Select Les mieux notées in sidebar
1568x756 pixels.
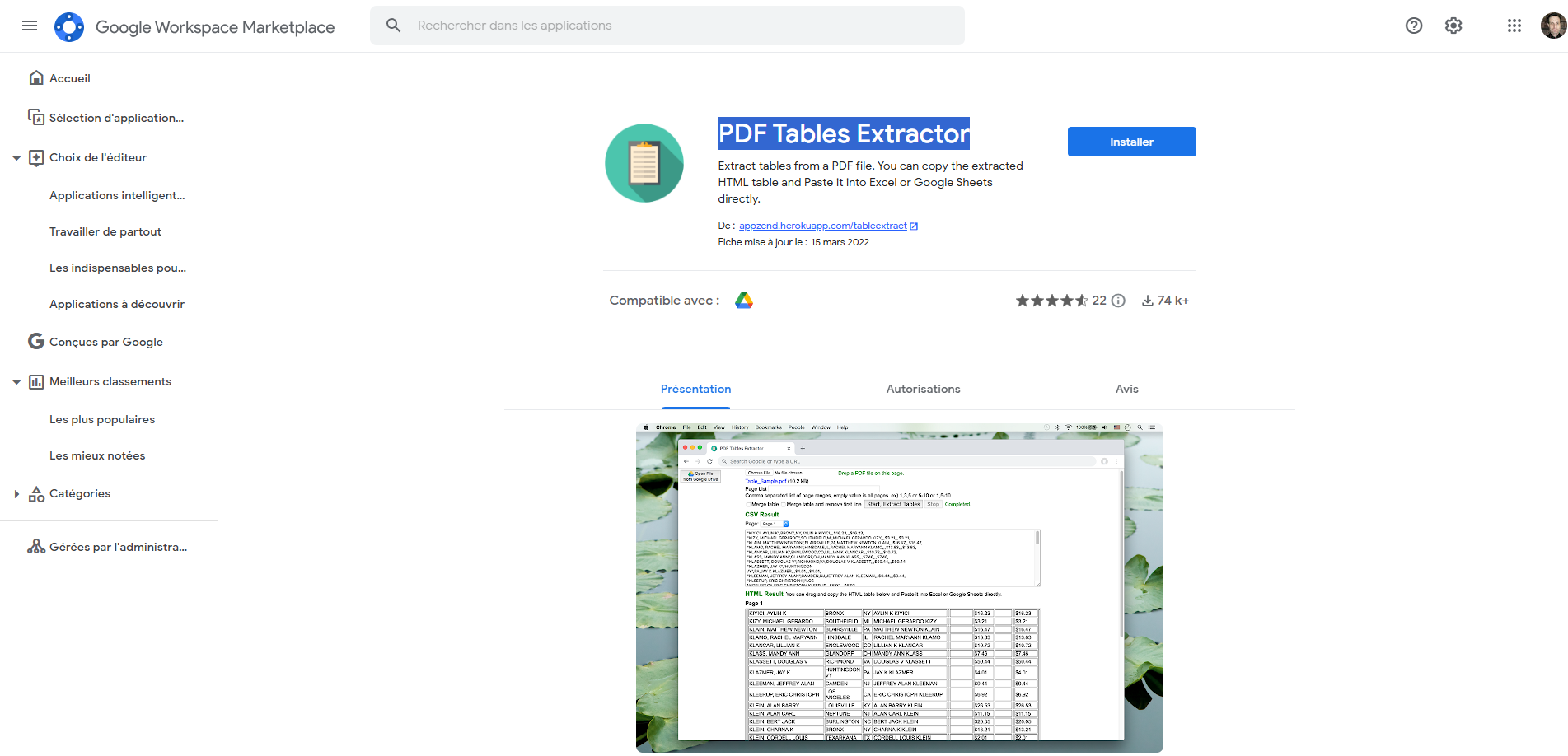[97, 455]
